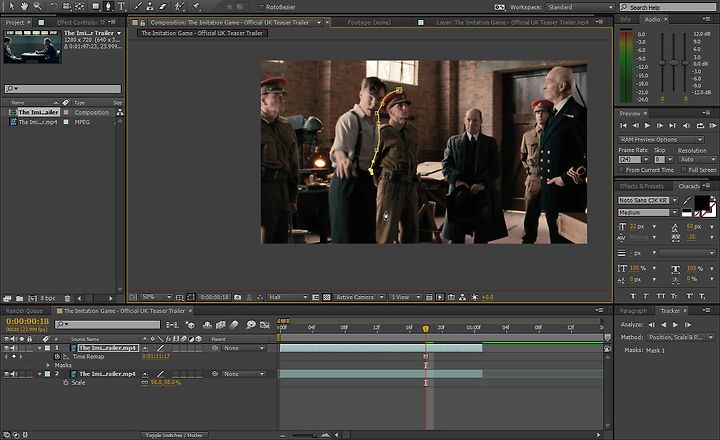
Task: Open the Effects & Presets tab
Action: 641,186
